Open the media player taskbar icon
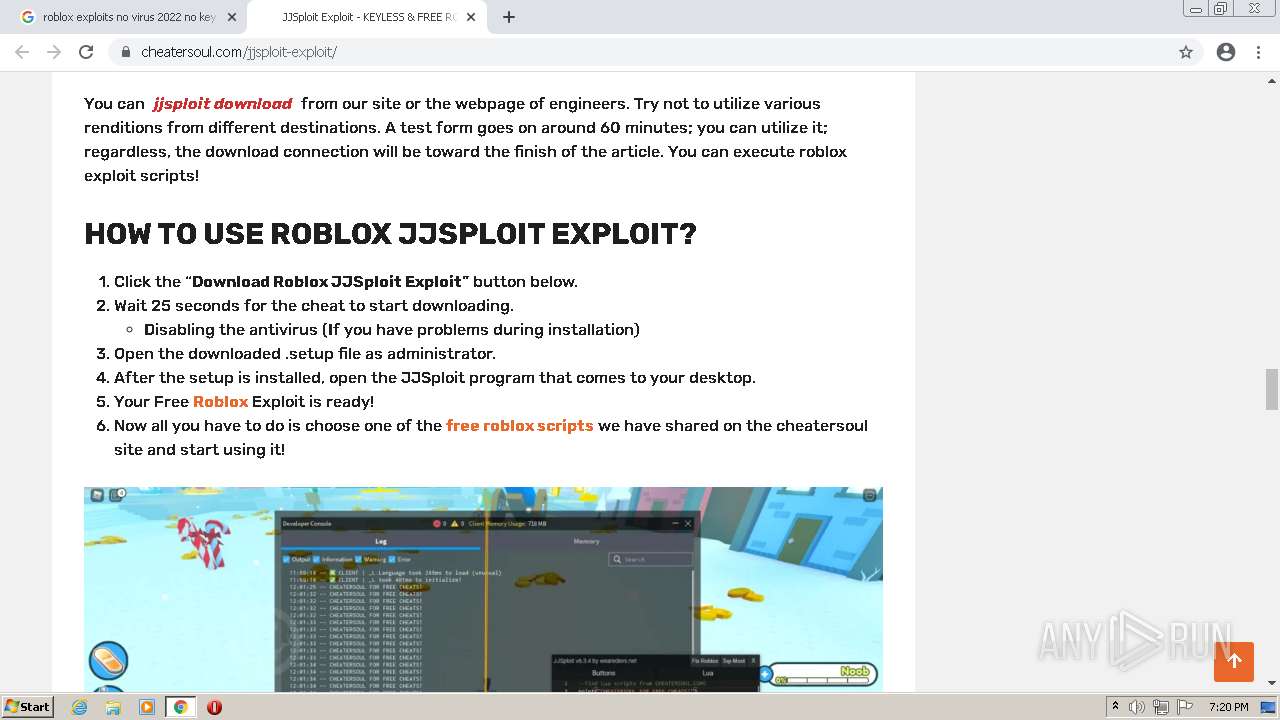Viewport: 1280px width, 720px height. point(147,707)
